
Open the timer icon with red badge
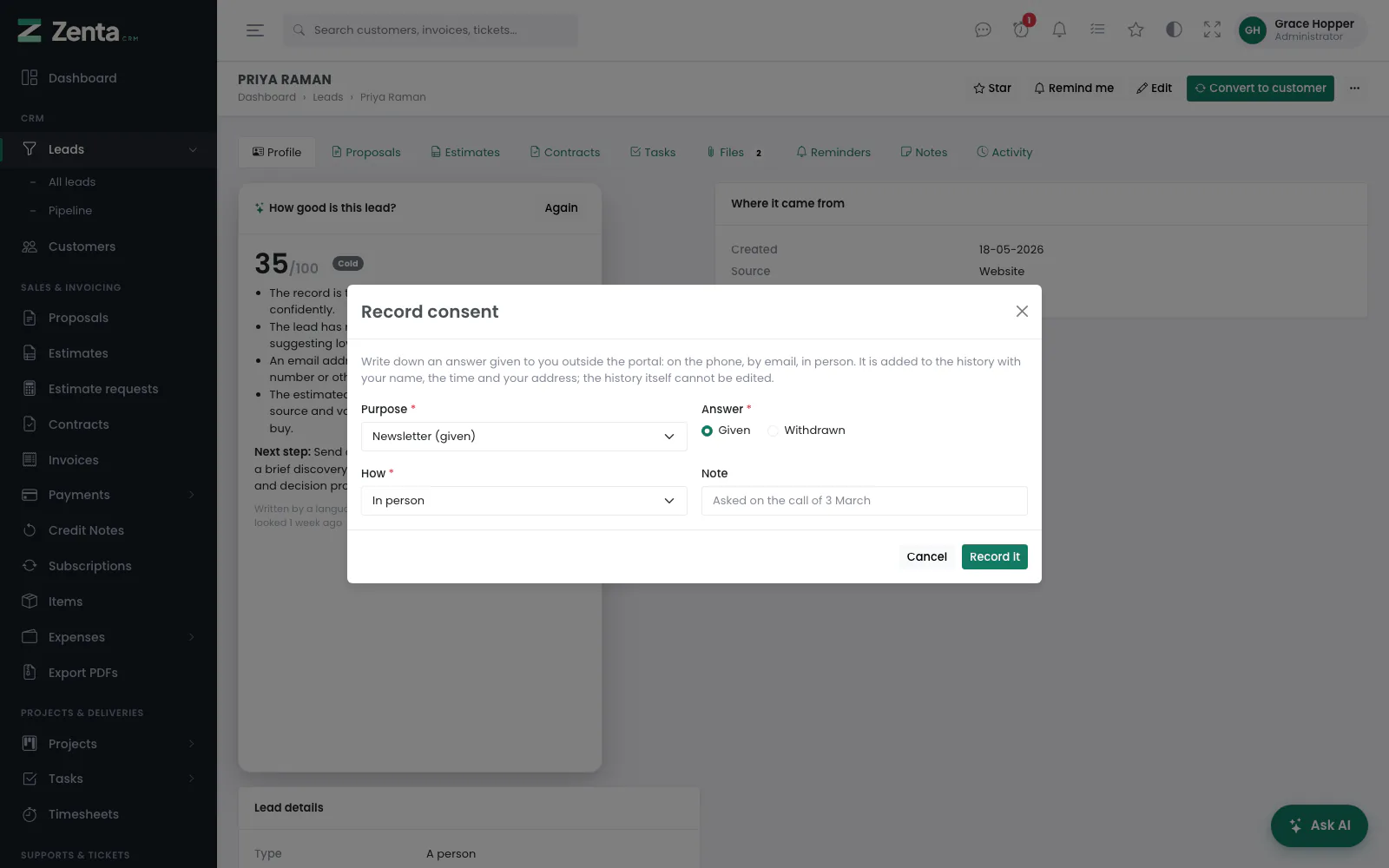1021,30
